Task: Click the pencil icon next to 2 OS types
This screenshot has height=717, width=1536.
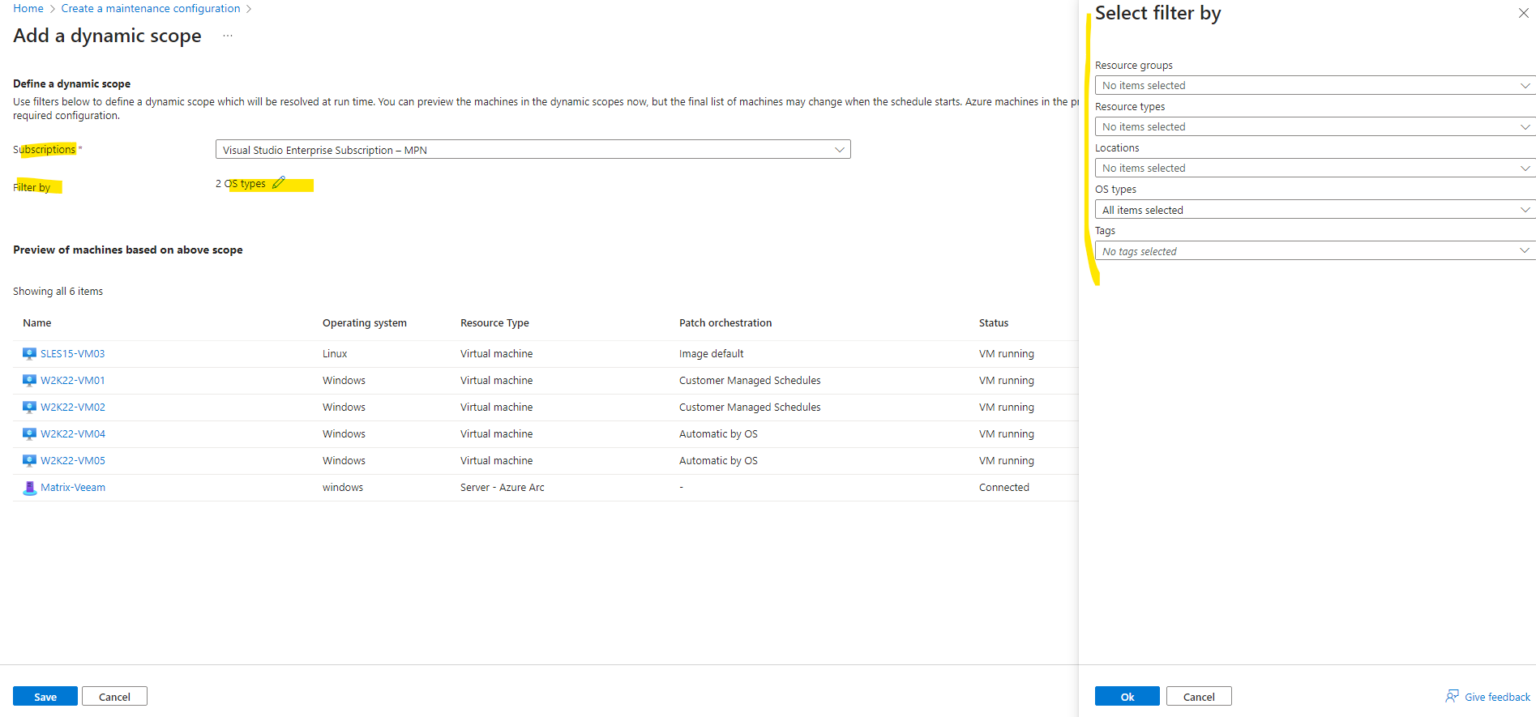Action: 277,183
